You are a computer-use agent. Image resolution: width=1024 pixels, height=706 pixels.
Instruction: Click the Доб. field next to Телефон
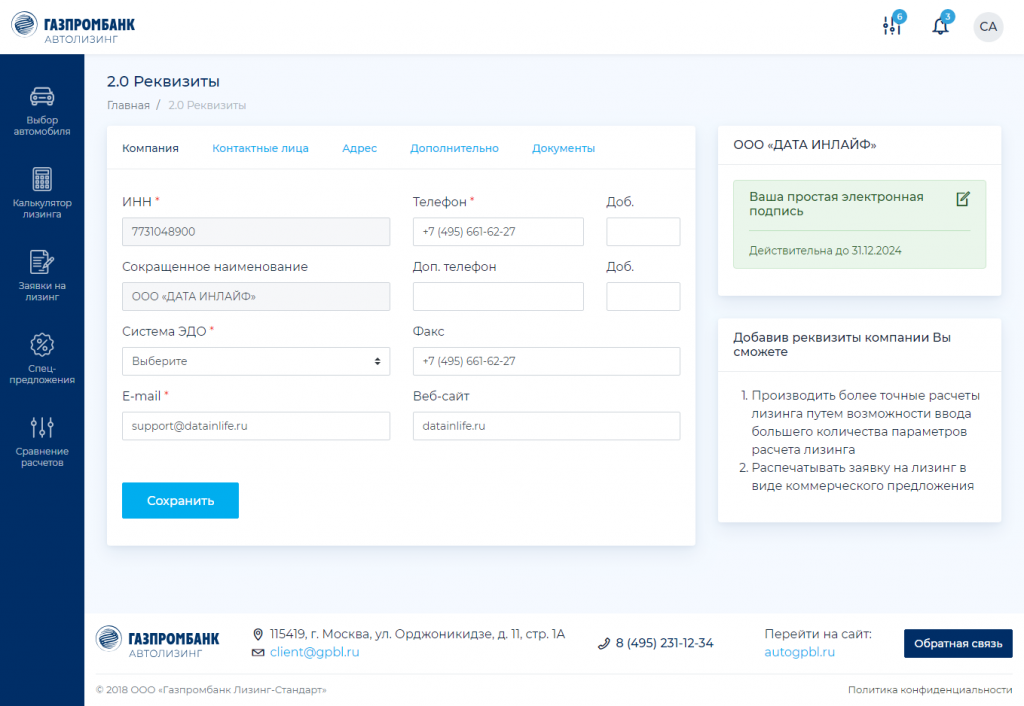click(643, 232)
